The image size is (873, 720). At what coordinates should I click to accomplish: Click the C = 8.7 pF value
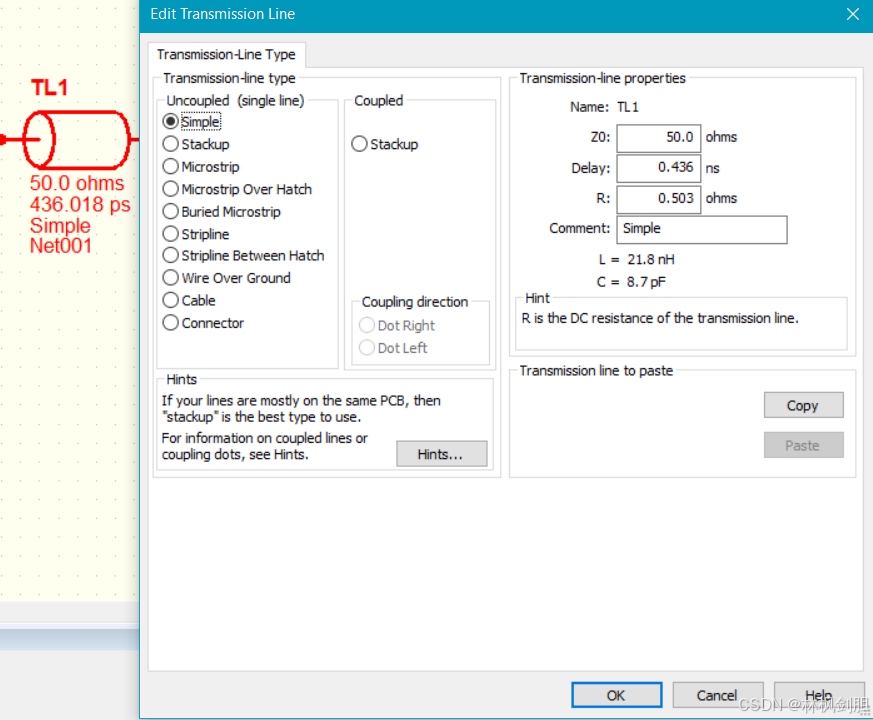pos(631,282)
